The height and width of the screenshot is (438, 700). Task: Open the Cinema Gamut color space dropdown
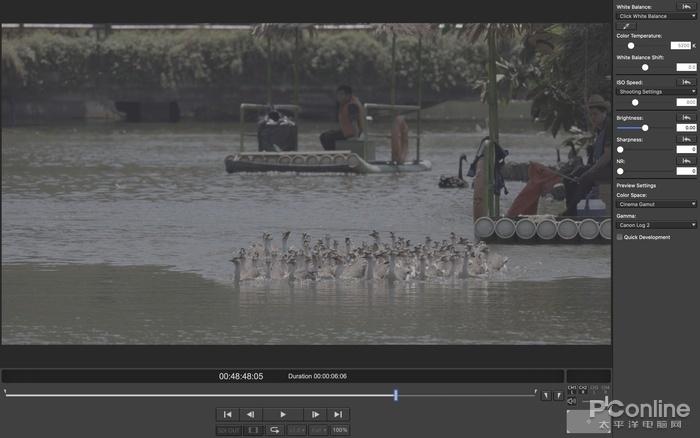click(656, 204)
